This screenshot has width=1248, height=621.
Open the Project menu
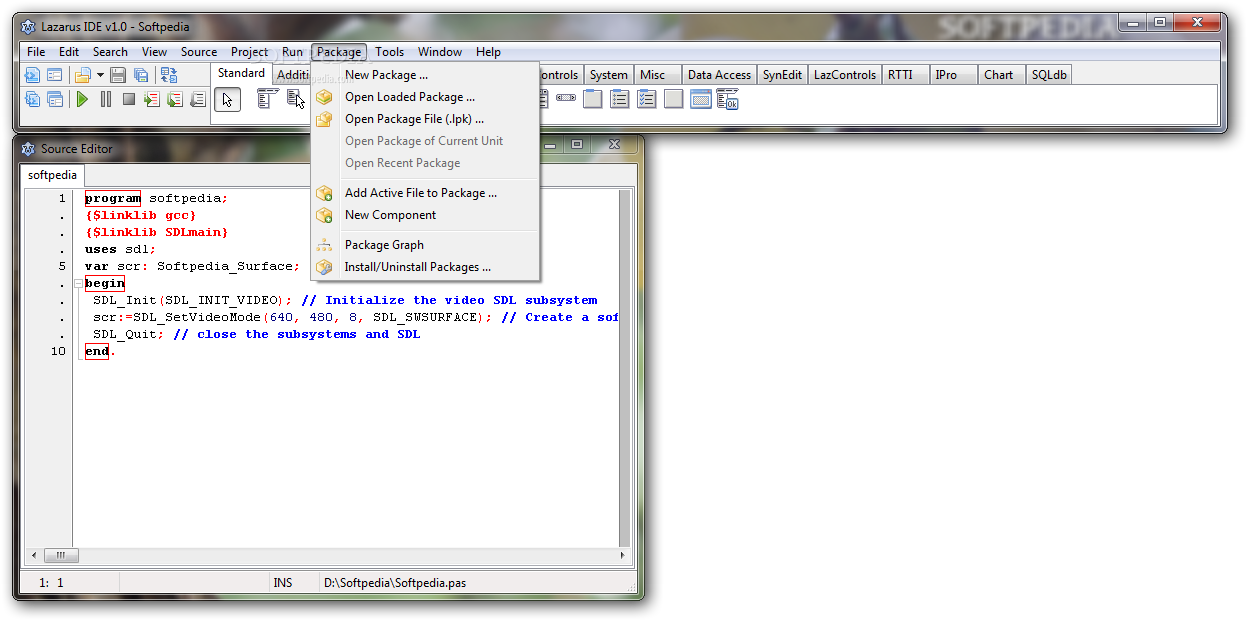(x=250, y=52)
